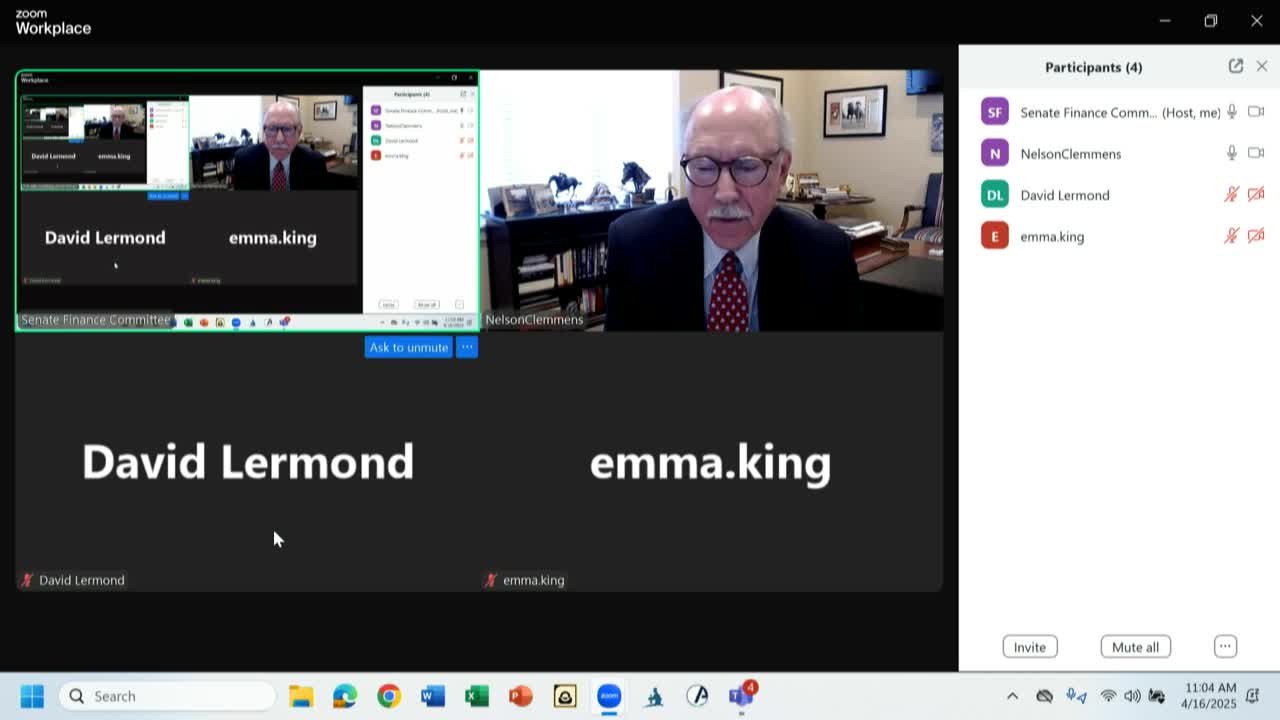Select emma.king video tile
1280x720 pixels.
tap(711, 462)
